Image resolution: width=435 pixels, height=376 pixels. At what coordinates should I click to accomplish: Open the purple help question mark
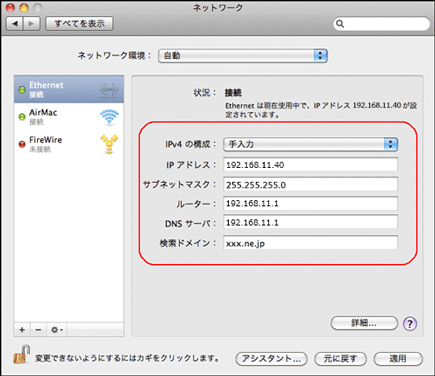tap(410, 323)
